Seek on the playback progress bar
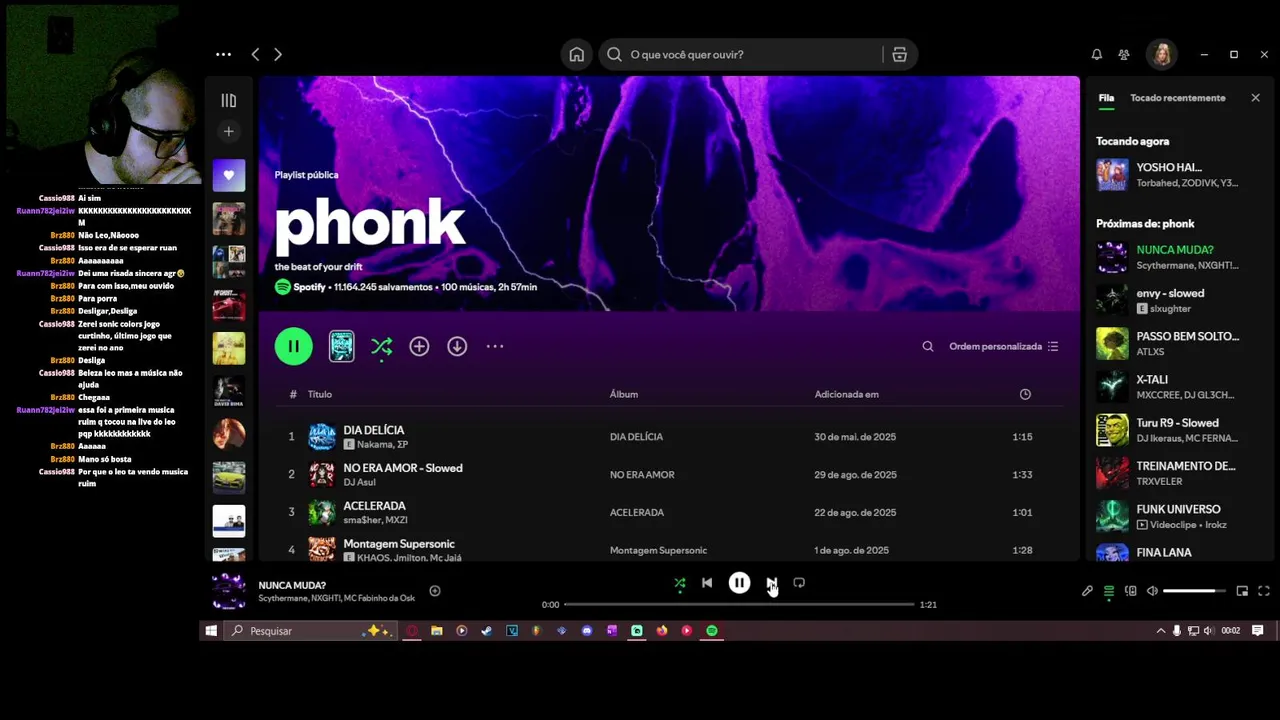 pos(739,604)
